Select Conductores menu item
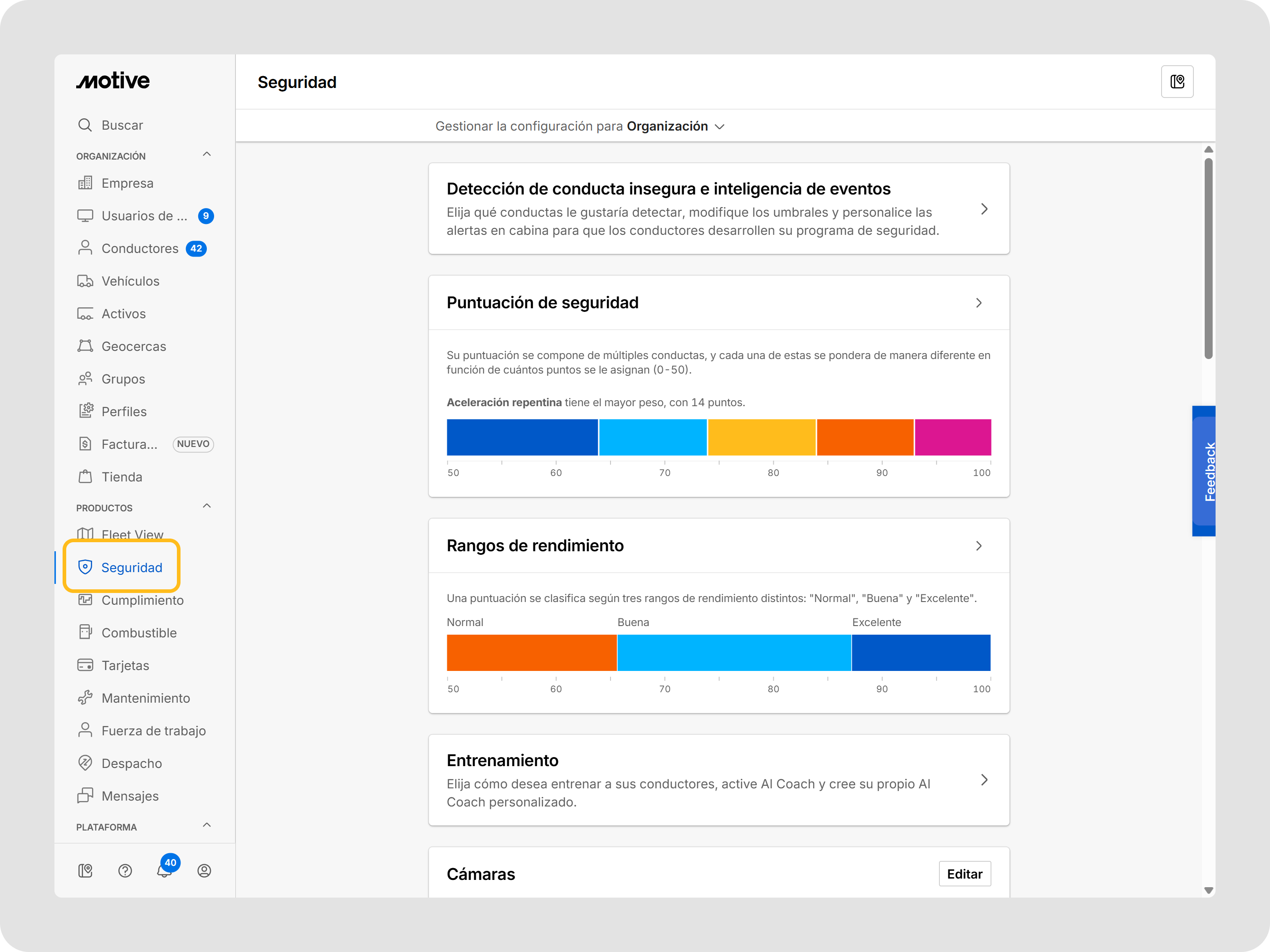Image resolution: width=1270 pixels, height=952 pixels. [140, 248]
